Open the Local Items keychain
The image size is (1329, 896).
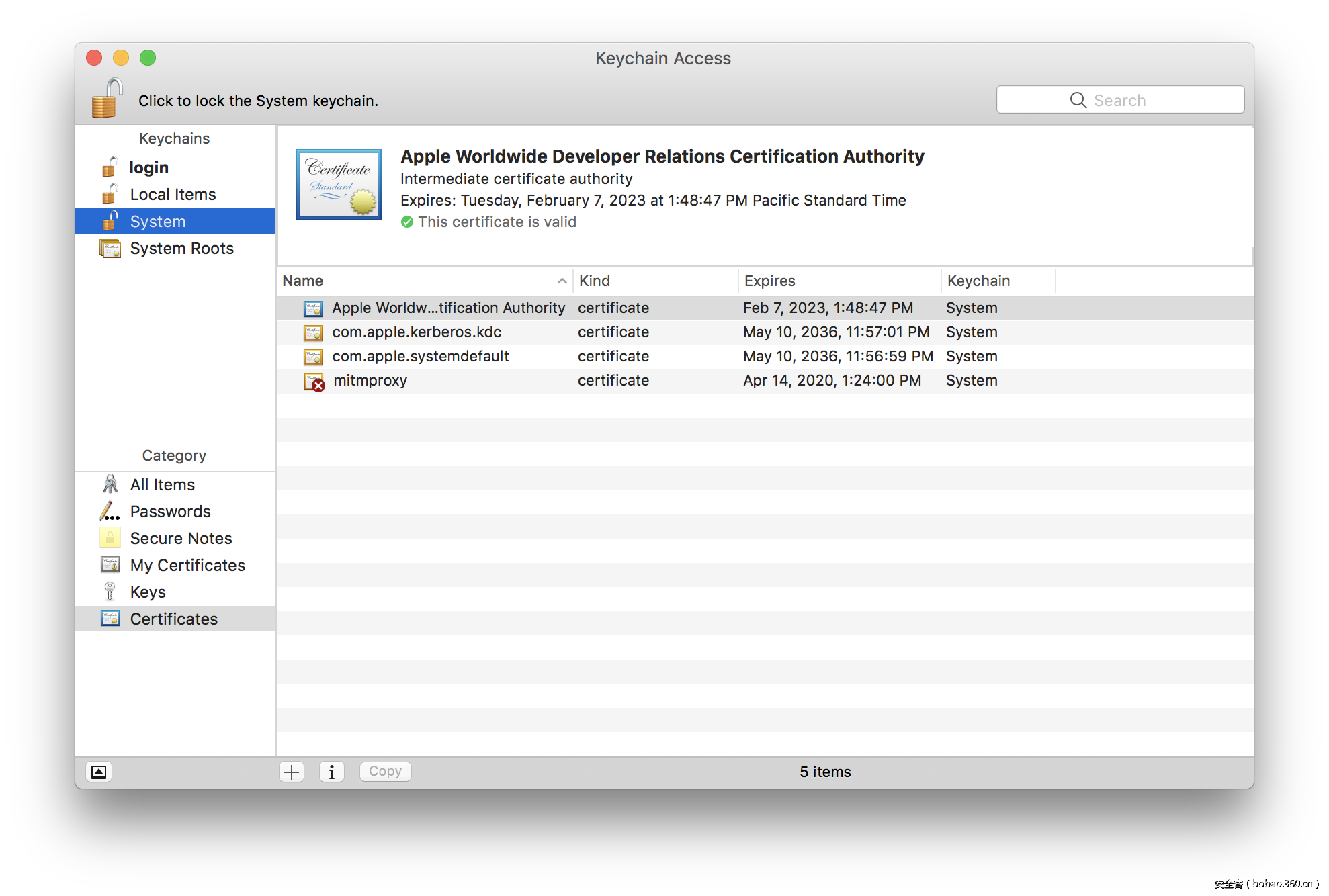tap(173, 194)
